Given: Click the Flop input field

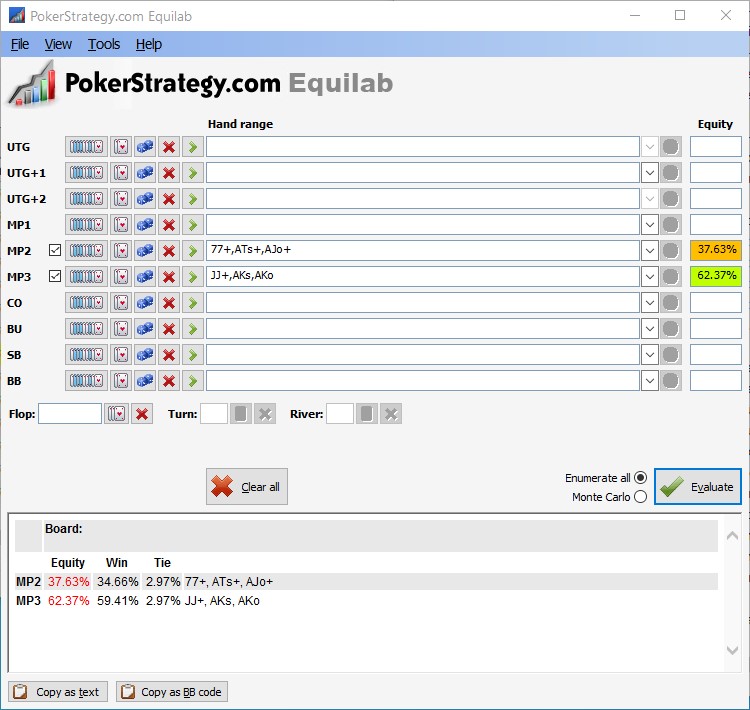Looking at the screenshot, I should coord(70,414).
